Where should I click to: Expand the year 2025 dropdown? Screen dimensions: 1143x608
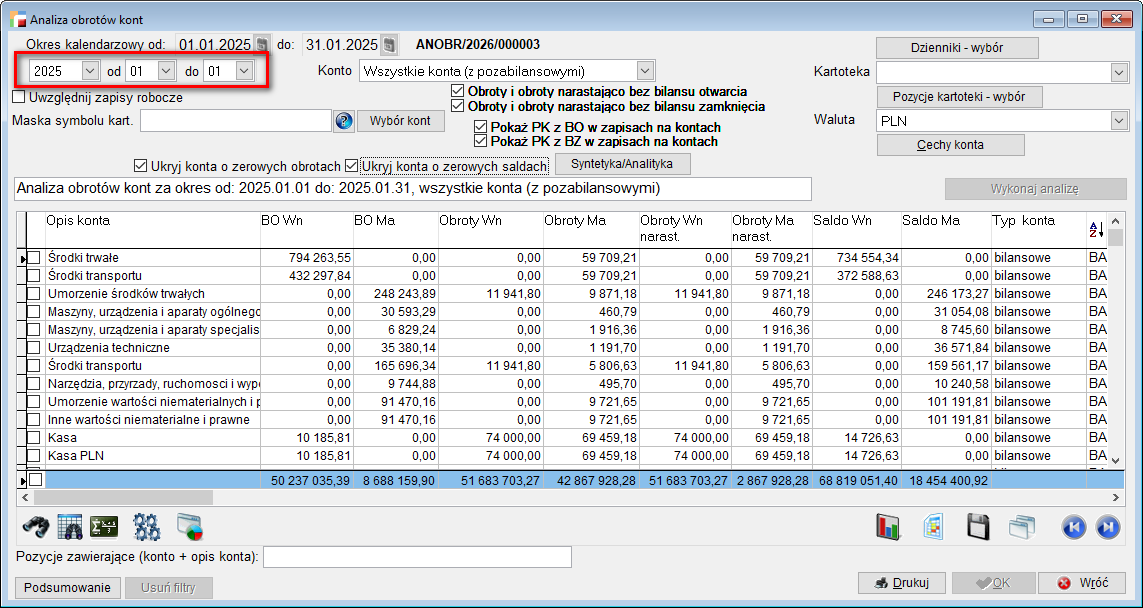tap(90, 71)
